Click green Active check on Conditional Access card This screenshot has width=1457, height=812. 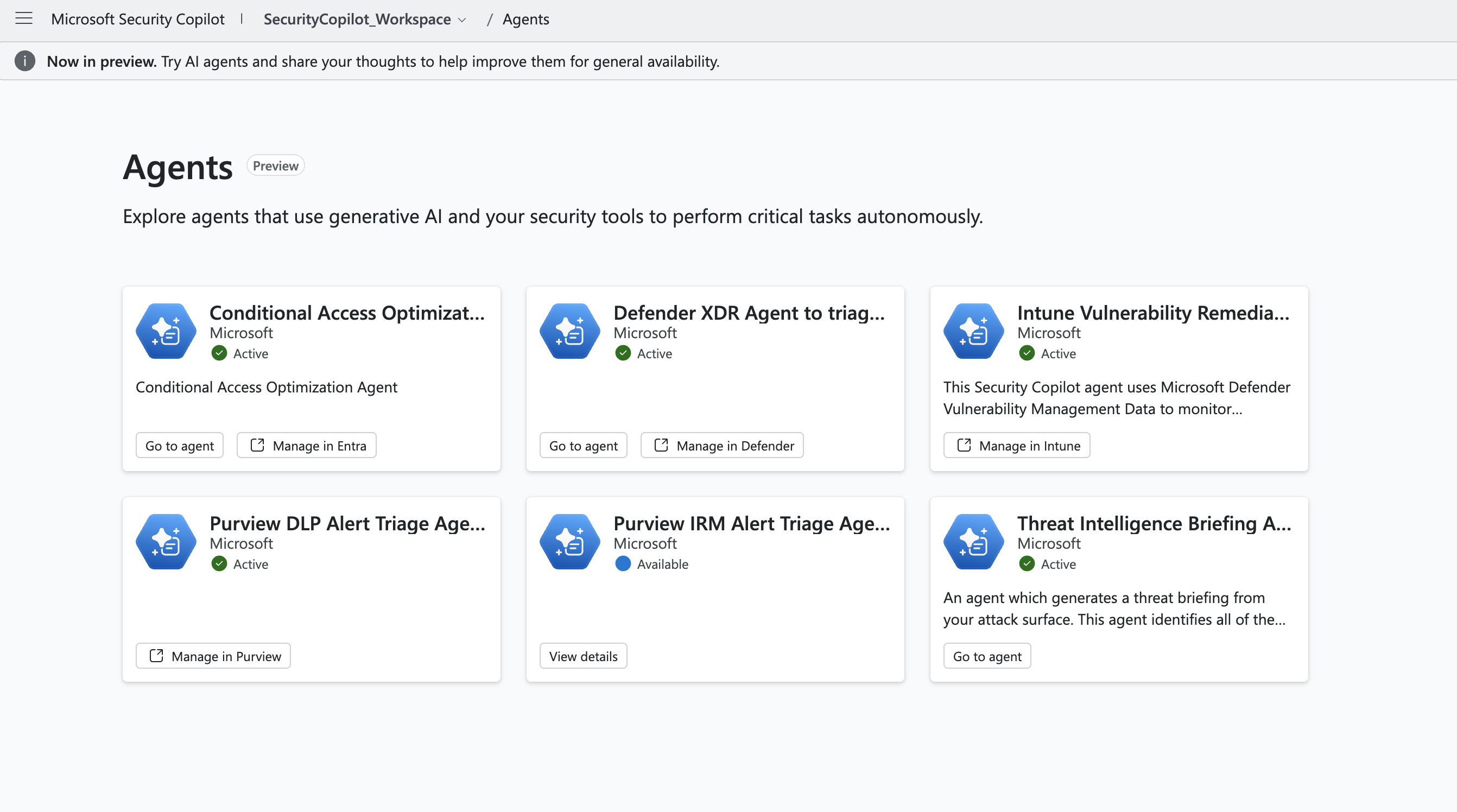point(219,353)
